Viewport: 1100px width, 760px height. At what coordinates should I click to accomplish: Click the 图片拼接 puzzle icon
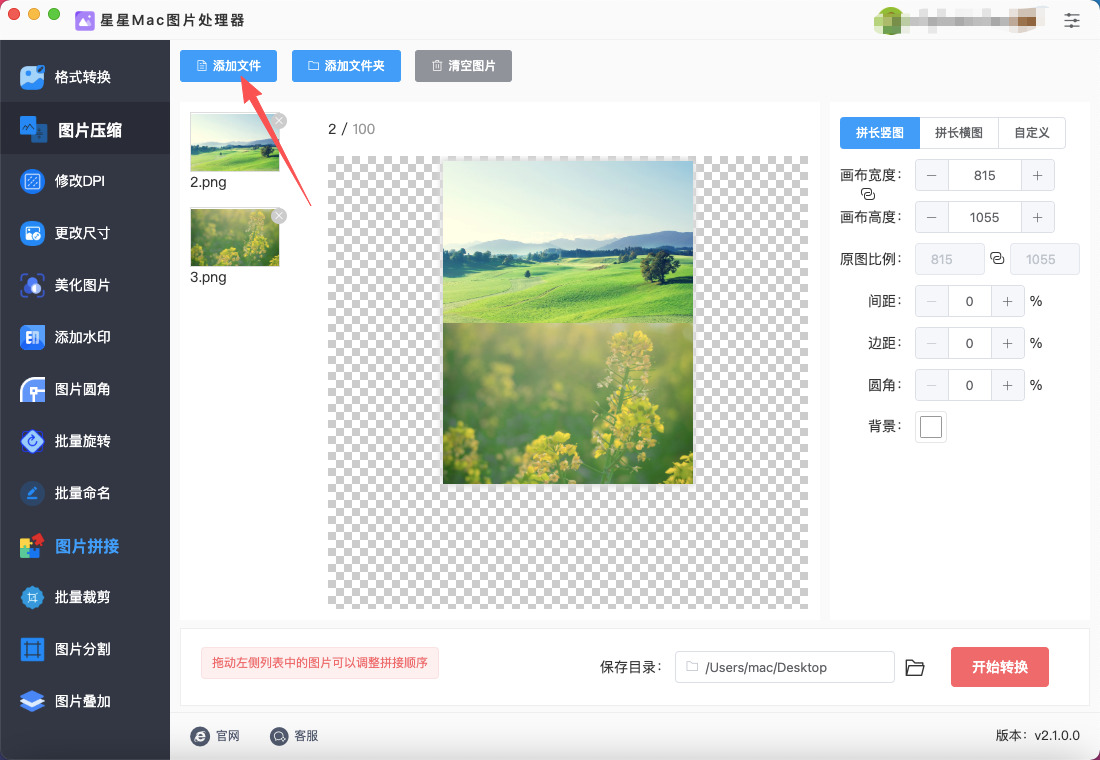tap(32, 546)
